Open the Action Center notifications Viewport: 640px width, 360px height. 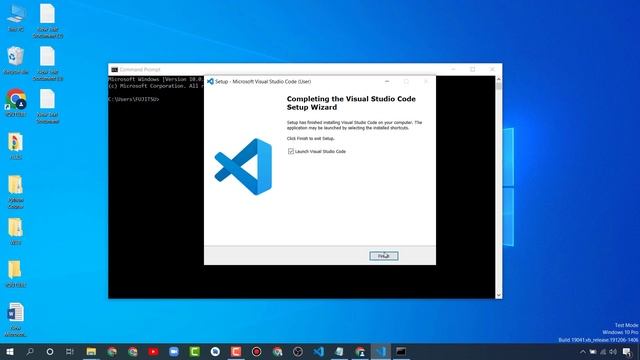point(627,352)
